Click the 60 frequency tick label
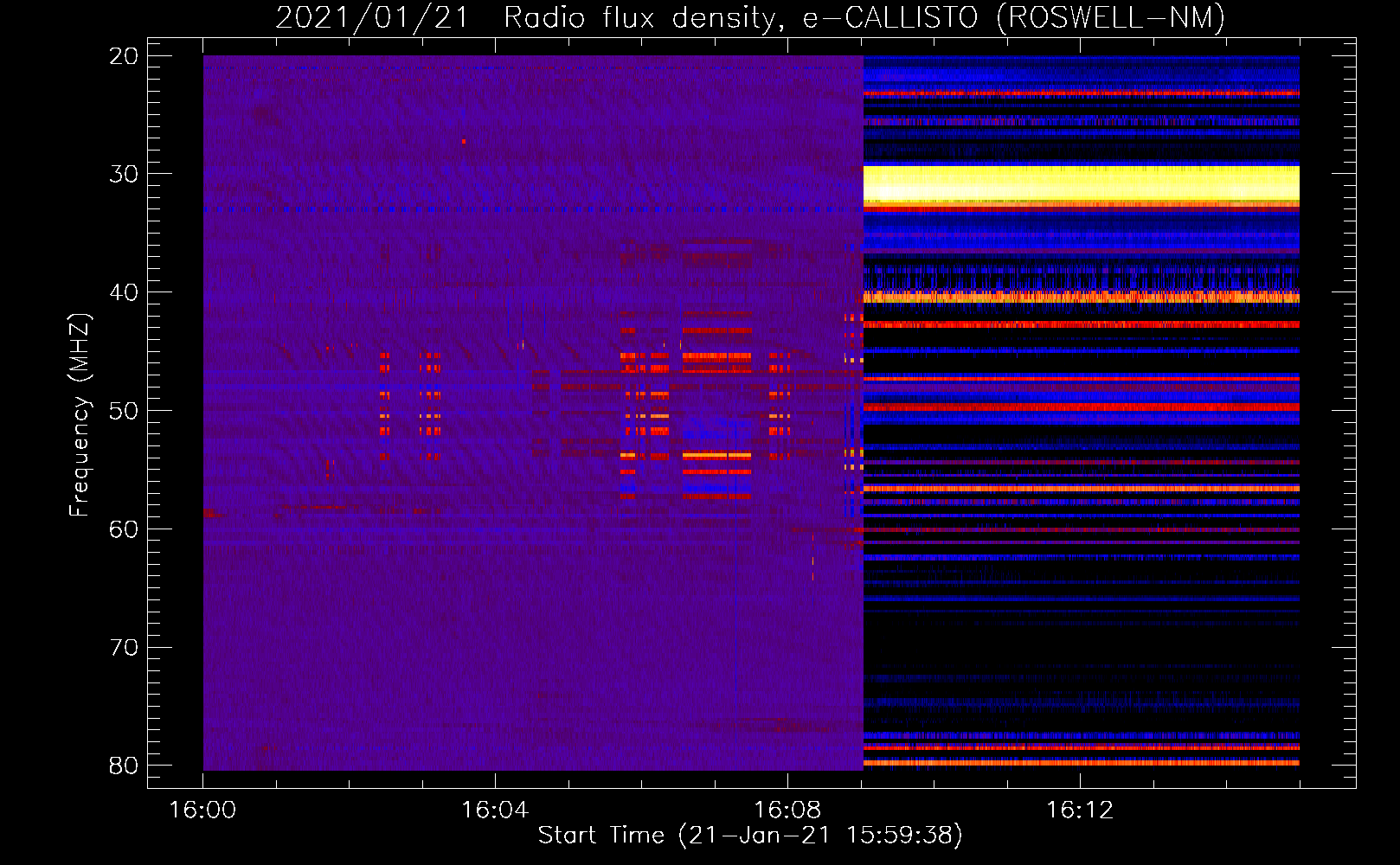 coord(124,529)
